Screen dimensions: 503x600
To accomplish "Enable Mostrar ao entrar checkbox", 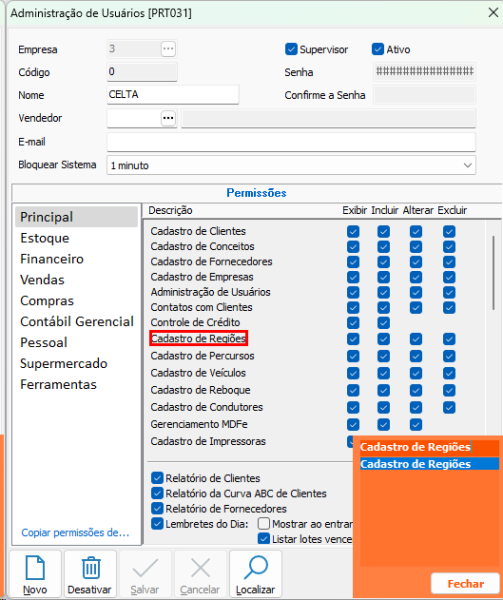I will point(264,523).
